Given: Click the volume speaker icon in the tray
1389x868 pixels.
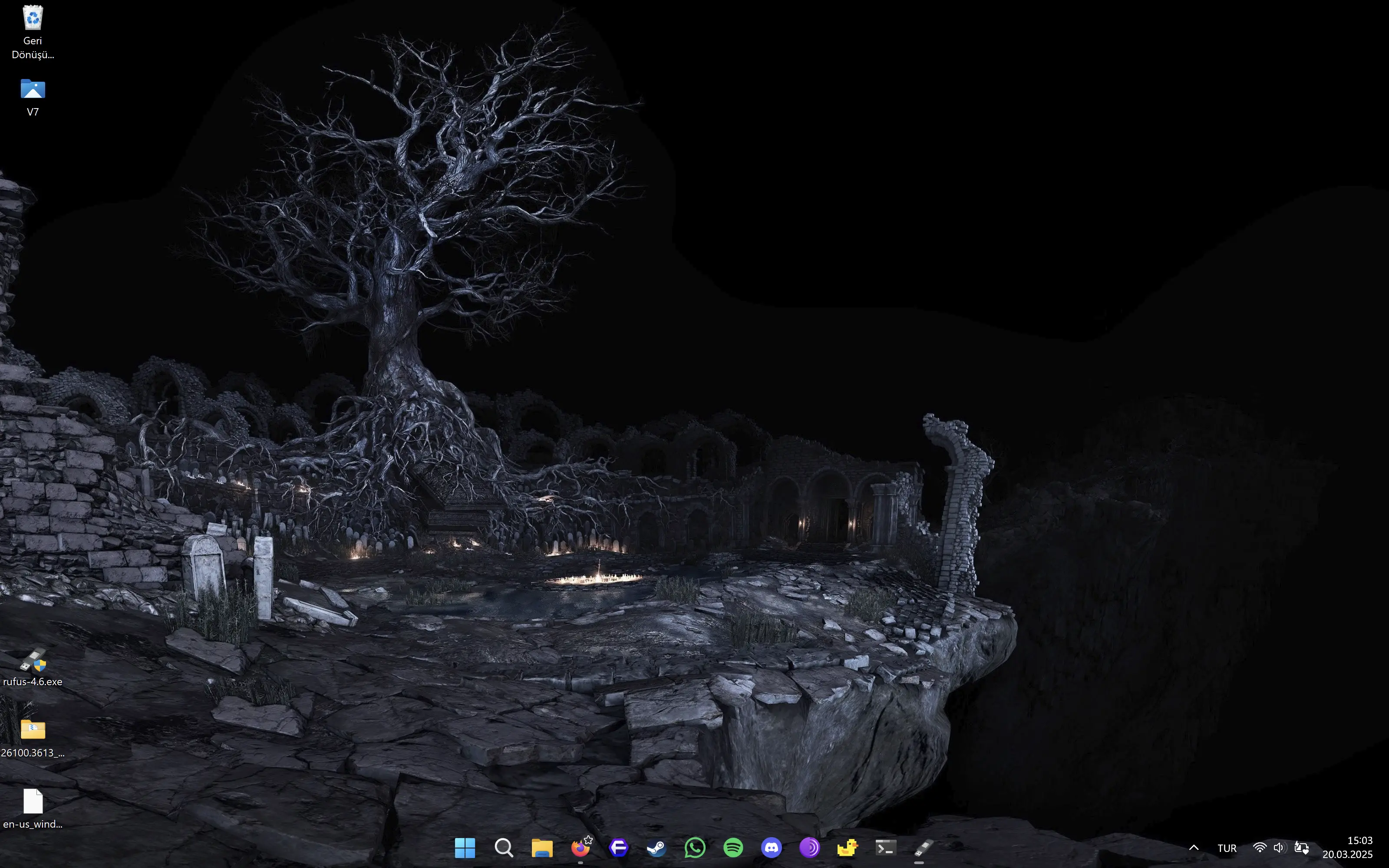Looking at the screenshot, I should tap(1280, 848).
